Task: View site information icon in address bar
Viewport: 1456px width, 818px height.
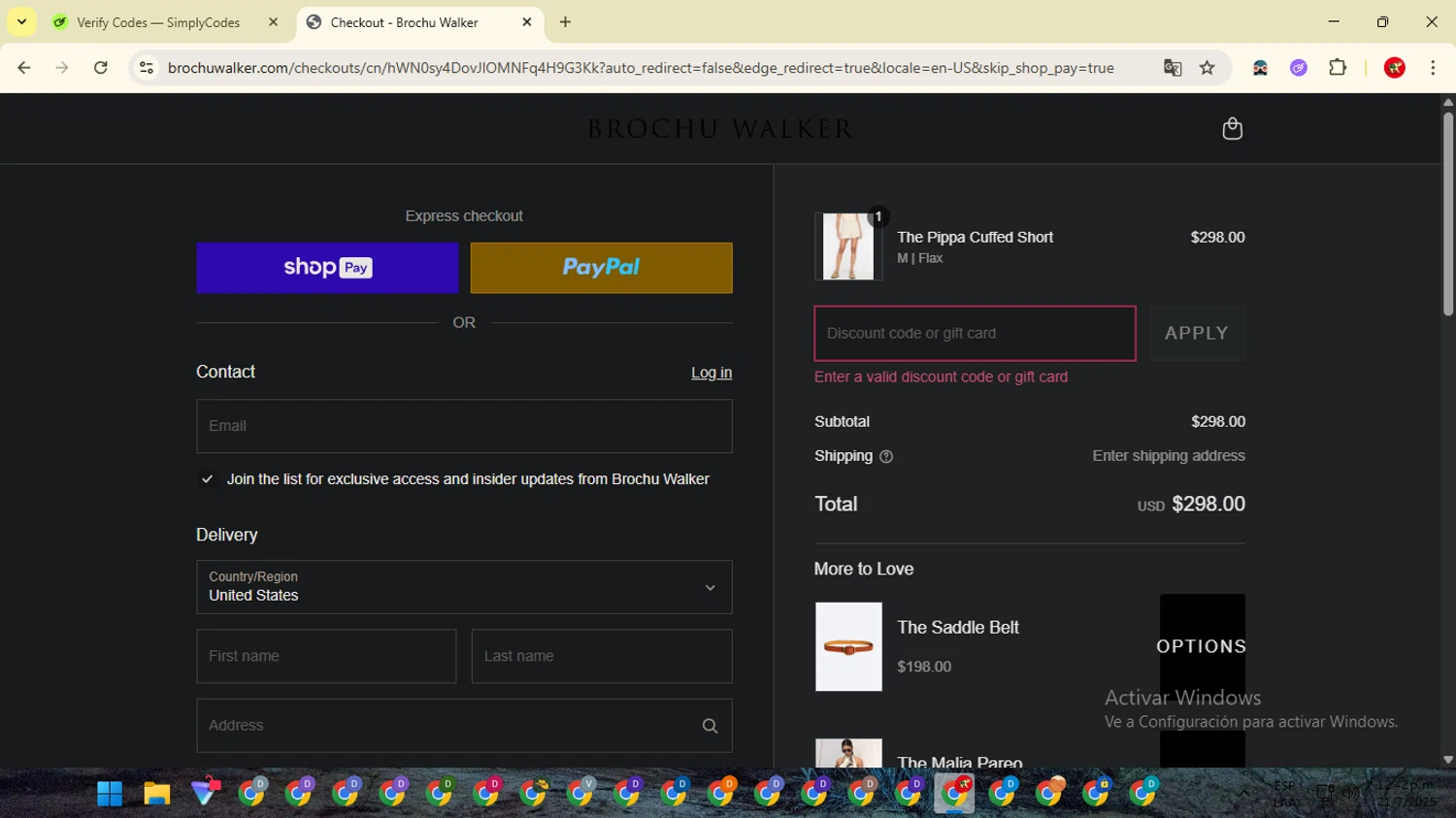Action: tap(147, 68)
